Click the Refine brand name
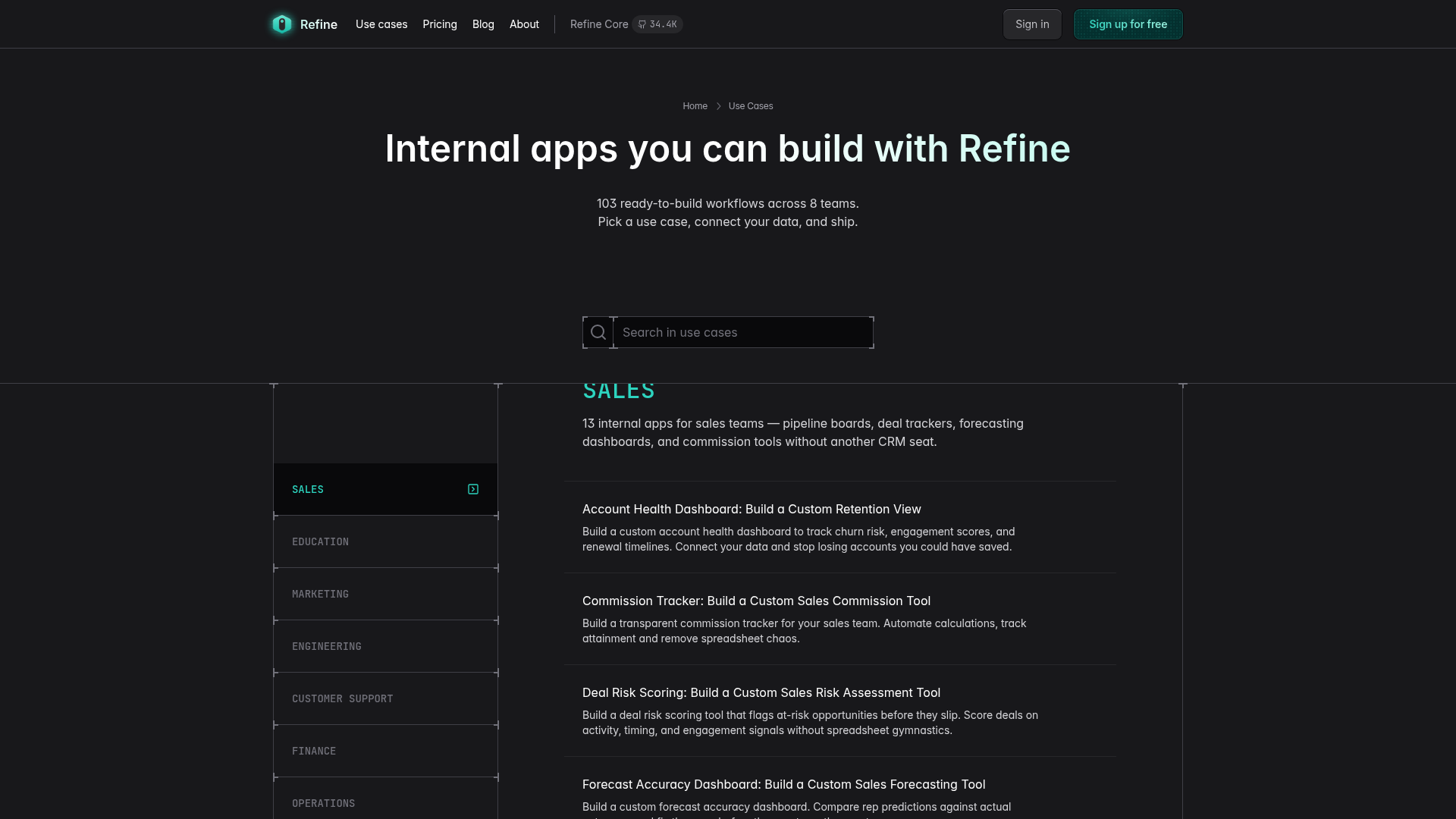This screenshot has height=819, width=1456. tap(318, 24)
